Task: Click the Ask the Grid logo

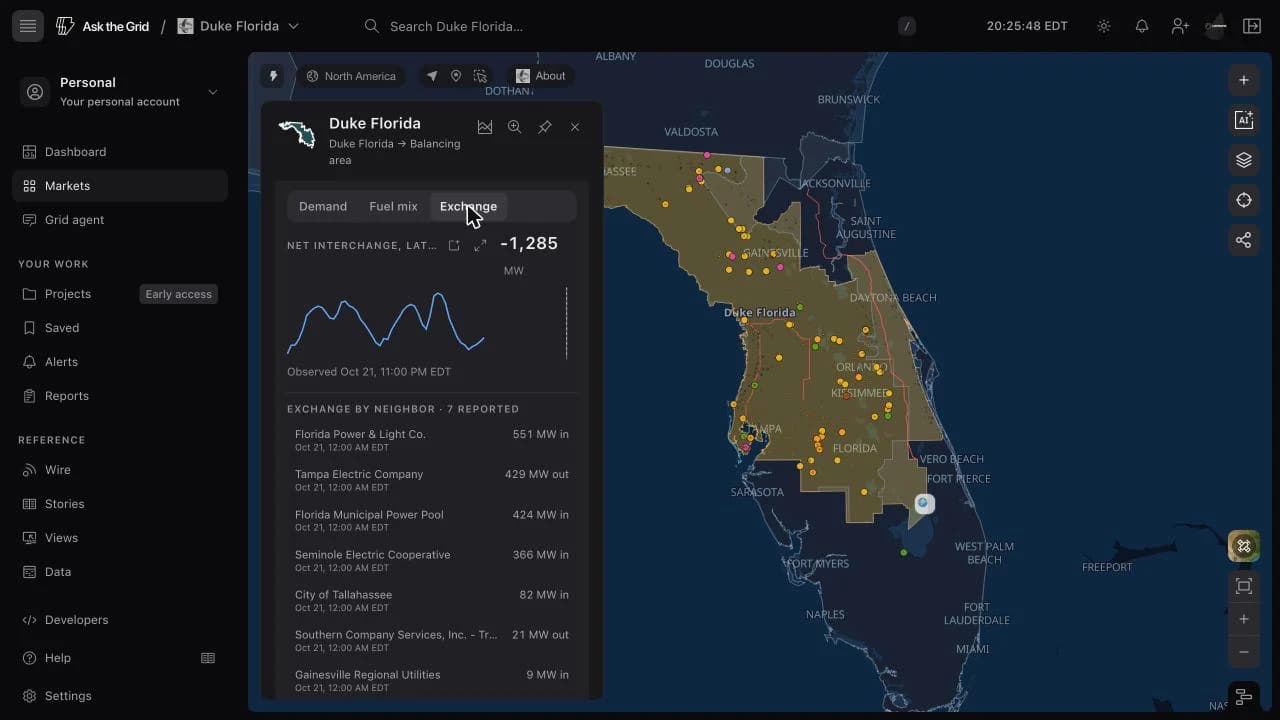Action: coord(102,26)
